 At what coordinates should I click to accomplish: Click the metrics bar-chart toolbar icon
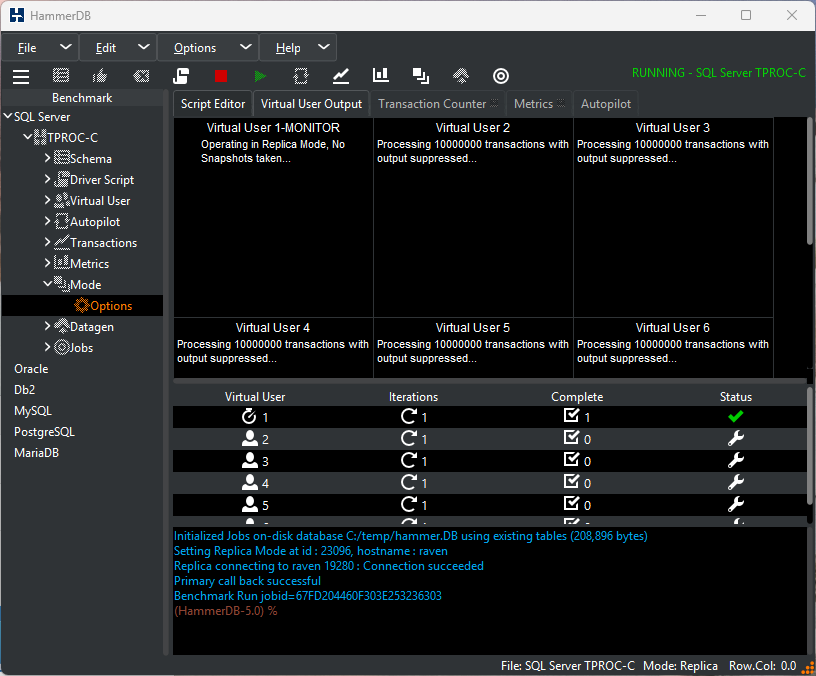[381, 75]
